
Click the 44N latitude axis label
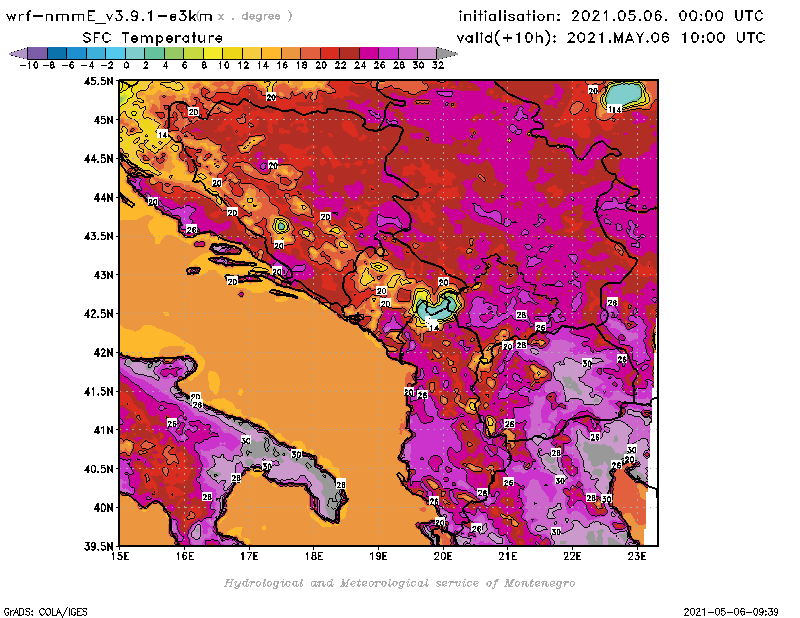coord(103,197)
